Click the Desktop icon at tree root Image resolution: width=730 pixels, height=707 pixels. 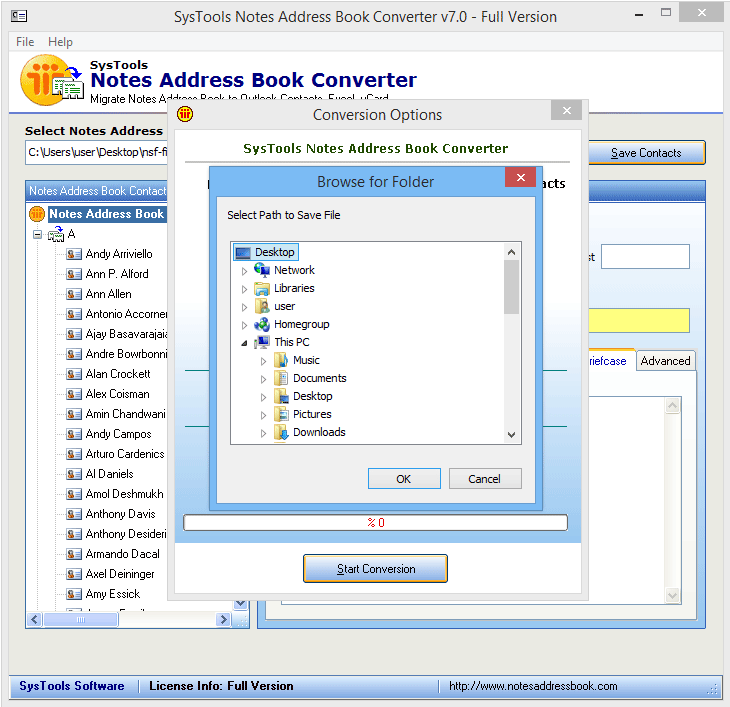[x=243, y=252]
